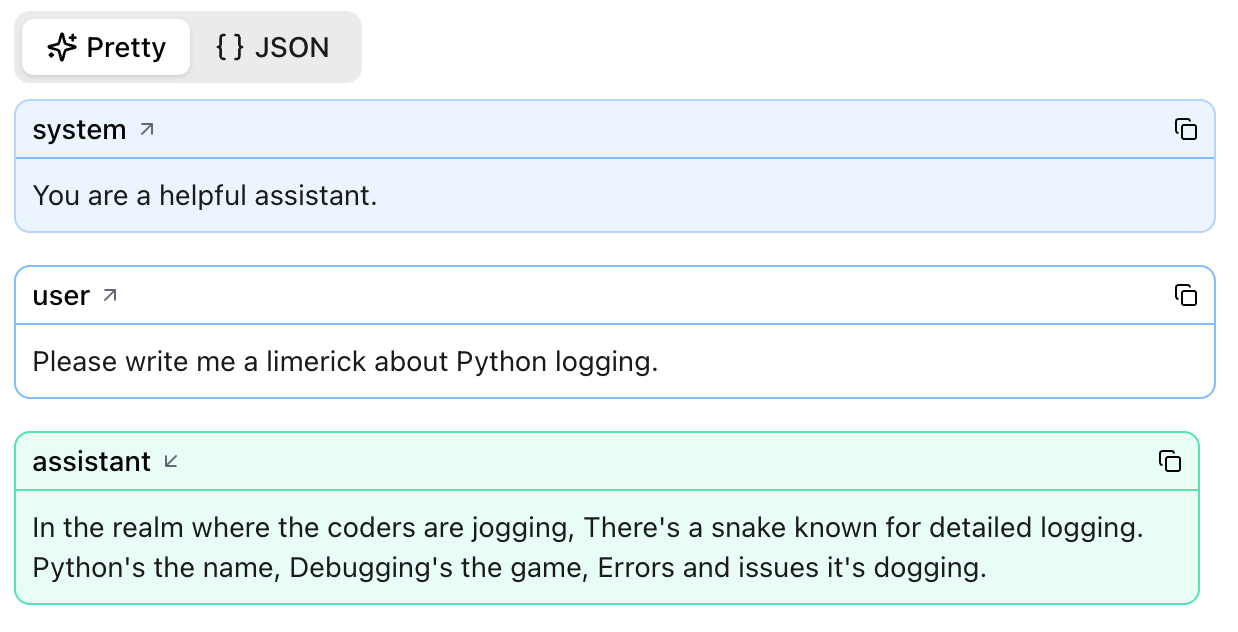Click the second line of the assistant's limerick
This screenshot has width=1238, height=632.
[x=509, y=568]
